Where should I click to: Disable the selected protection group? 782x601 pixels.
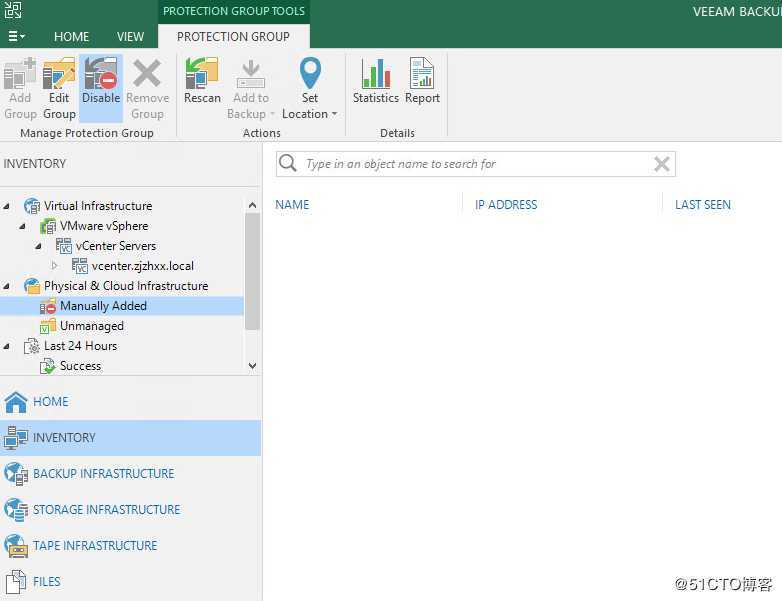101,89
